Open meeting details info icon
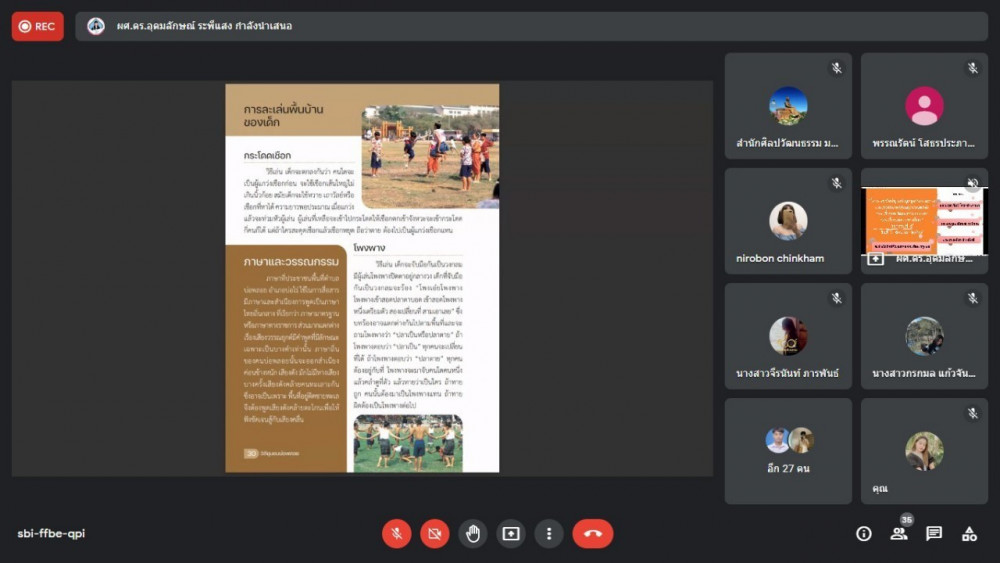The height and width of the screenshot is (563, 1000). point(864,534)
